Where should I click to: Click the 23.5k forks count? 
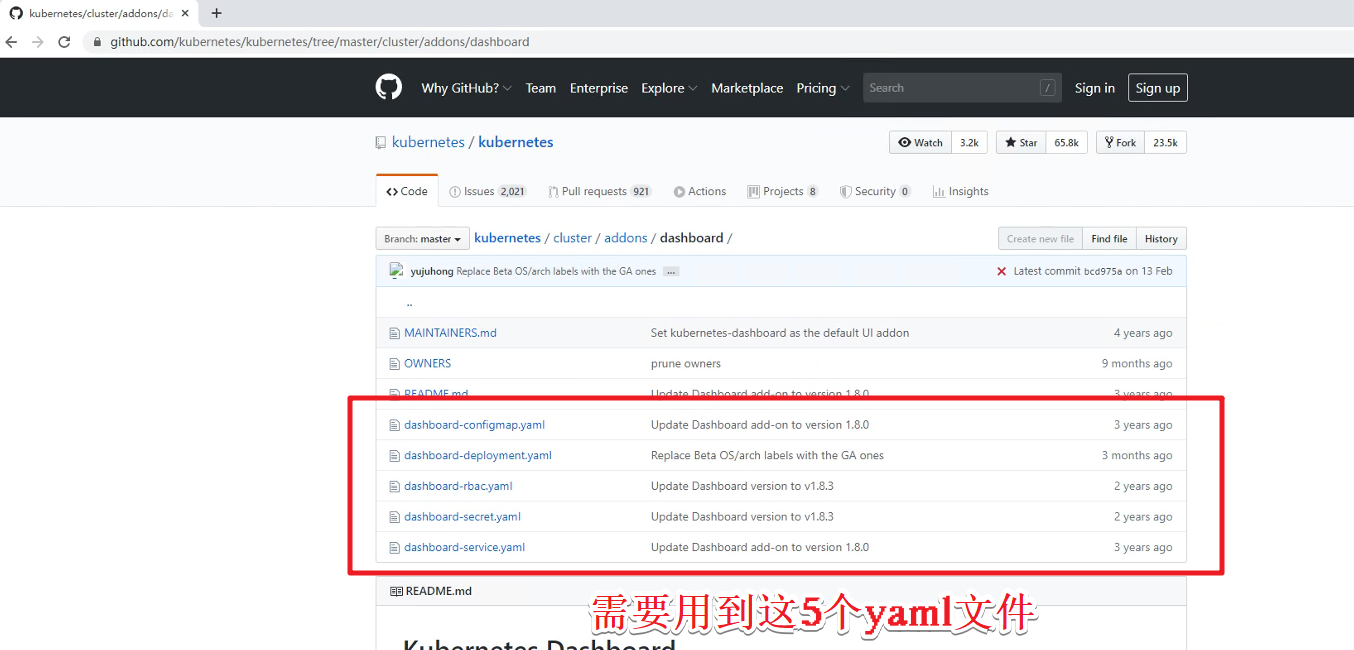[1165, 143]
